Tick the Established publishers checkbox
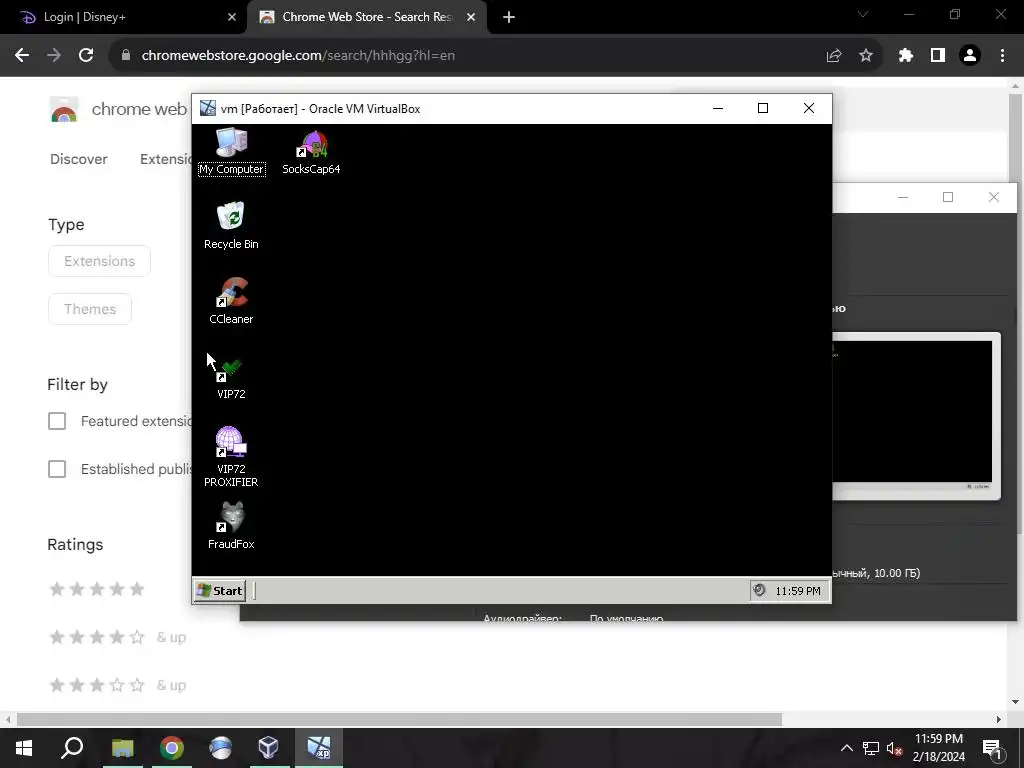This screenshot has height=768, width=1024. [57, 469]
